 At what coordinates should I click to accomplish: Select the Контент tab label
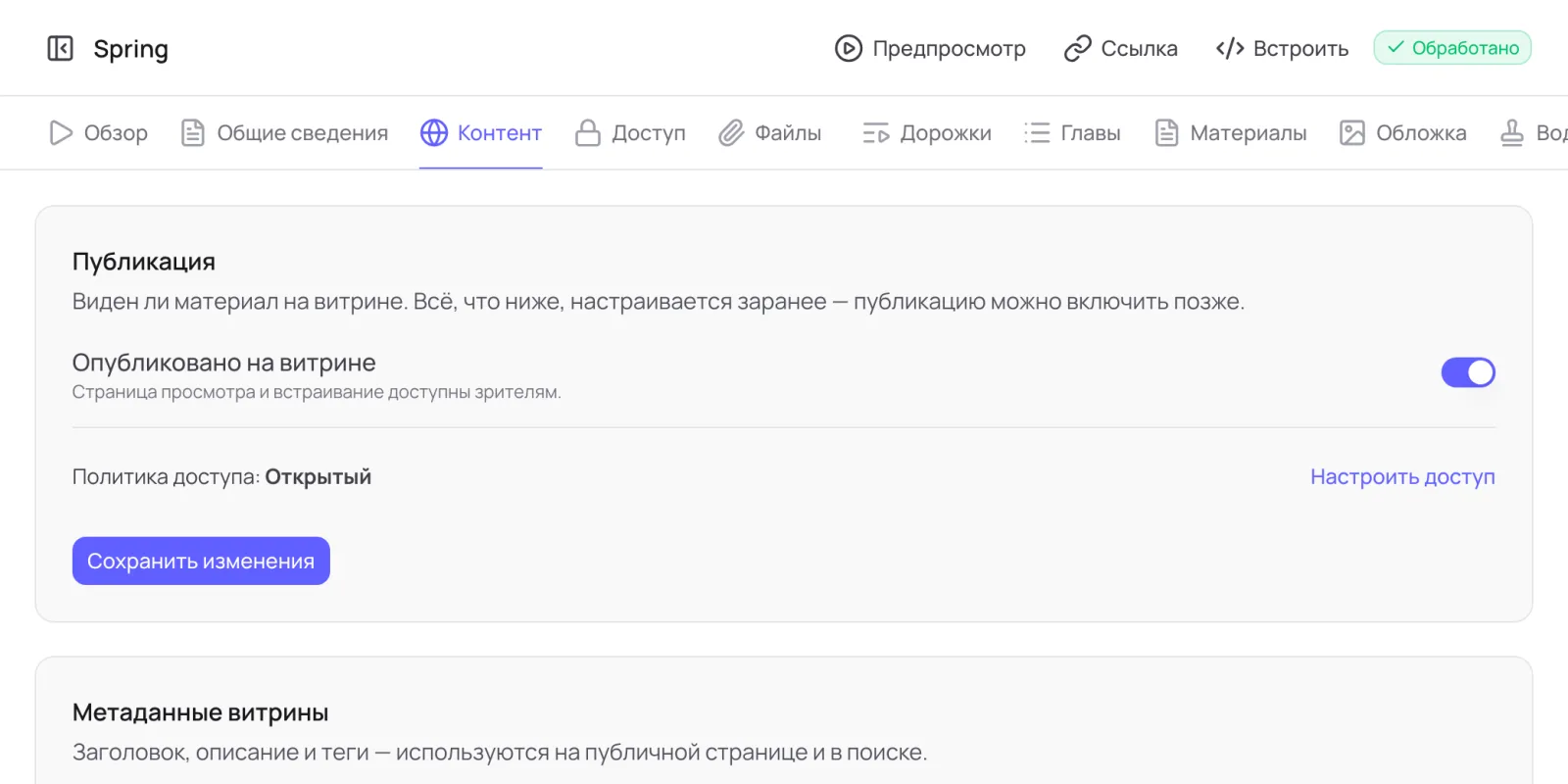pyautogui.click(x=500, y=132)
